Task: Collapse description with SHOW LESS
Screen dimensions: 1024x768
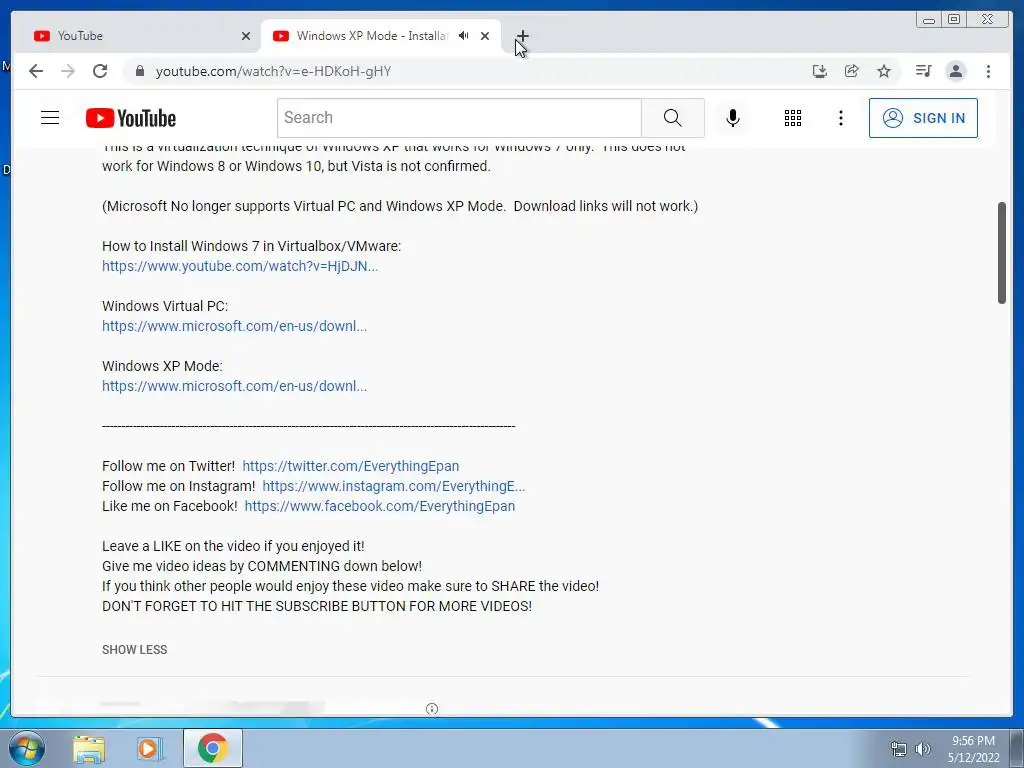Action: [135, 650]
